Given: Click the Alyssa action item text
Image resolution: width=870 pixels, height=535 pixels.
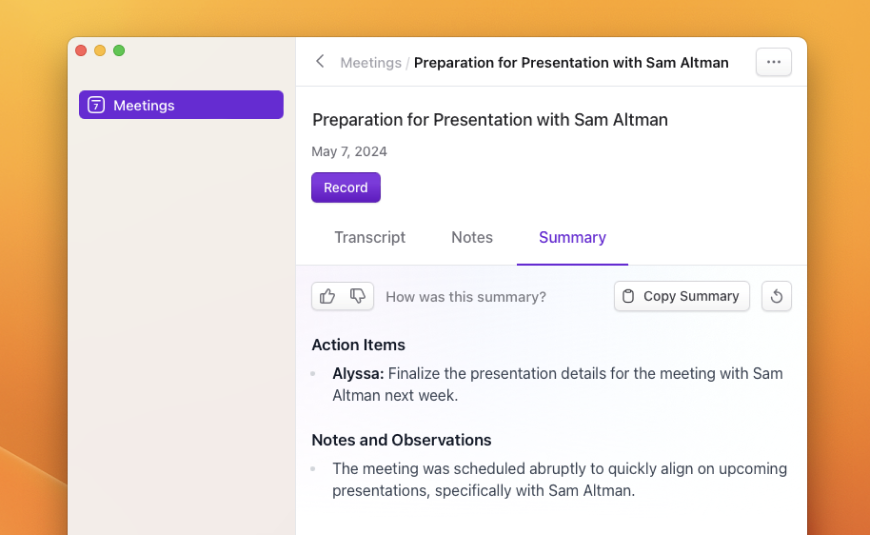Looking at the screenshot, I should (558, 384).
